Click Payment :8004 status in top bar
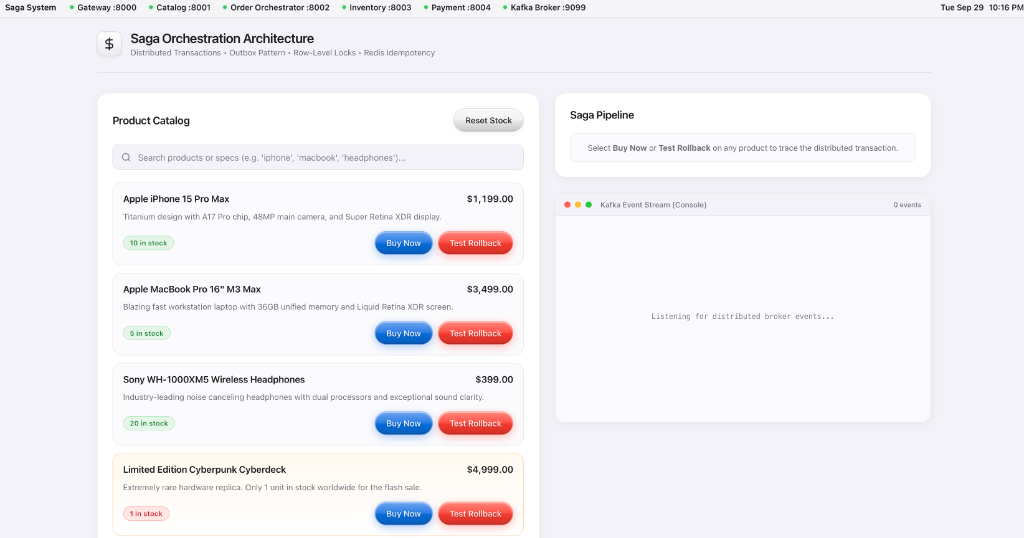This screenshot has width=1024, height=538. pyautogui.click(x=457, y=8)
